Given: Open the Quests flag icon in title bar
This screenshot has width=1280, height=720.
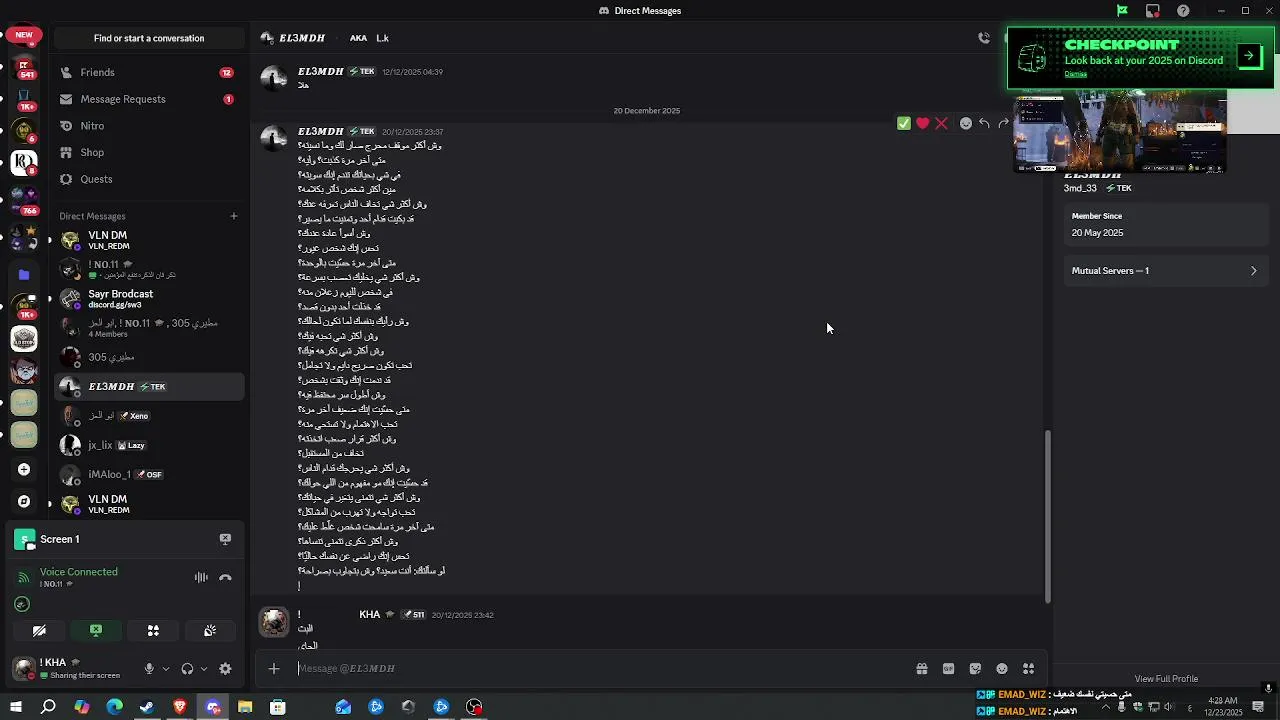Looking at the screenshot, I should 1122,11.
